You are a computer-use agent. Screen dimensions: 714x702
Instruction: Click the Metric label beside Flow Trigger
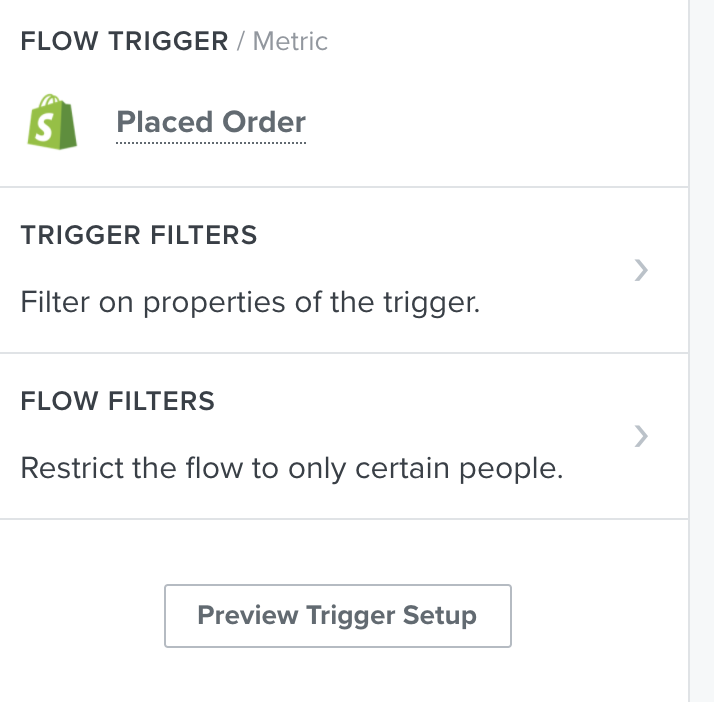(290, 41)
